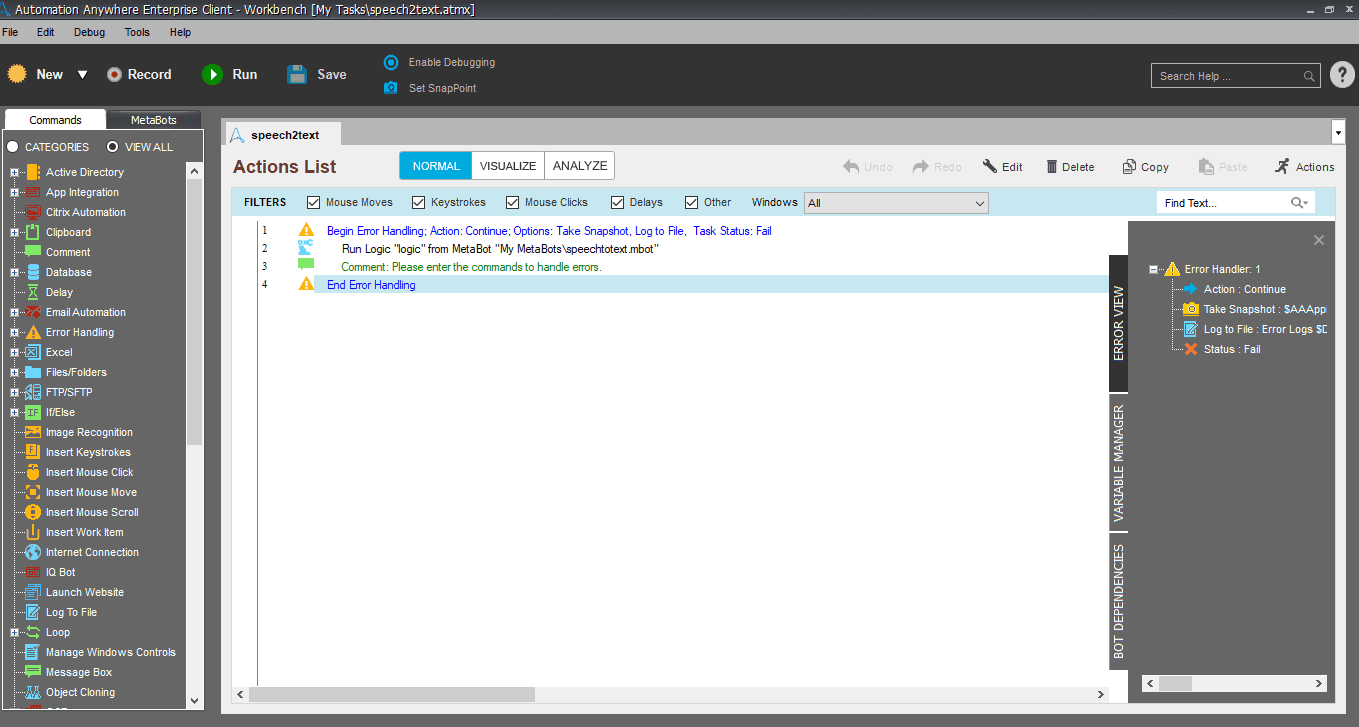Viewport: 1359px width, 727px height.
Task: Switch to the MetaBots tab
Action: pos(153,120)
